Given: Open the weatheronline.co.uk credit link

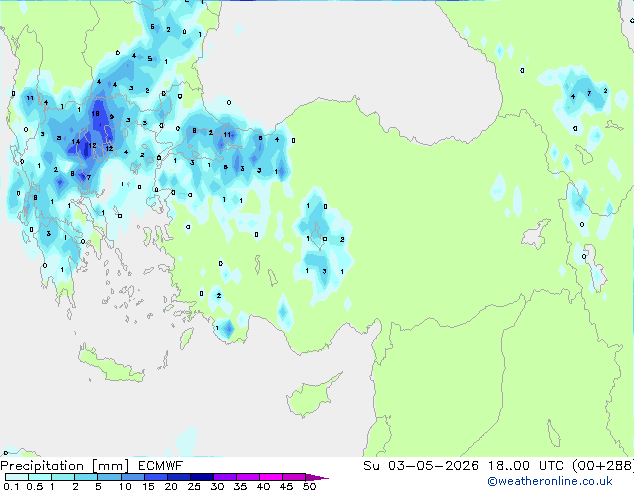Looking at the screenshot, I should (550, 481).
